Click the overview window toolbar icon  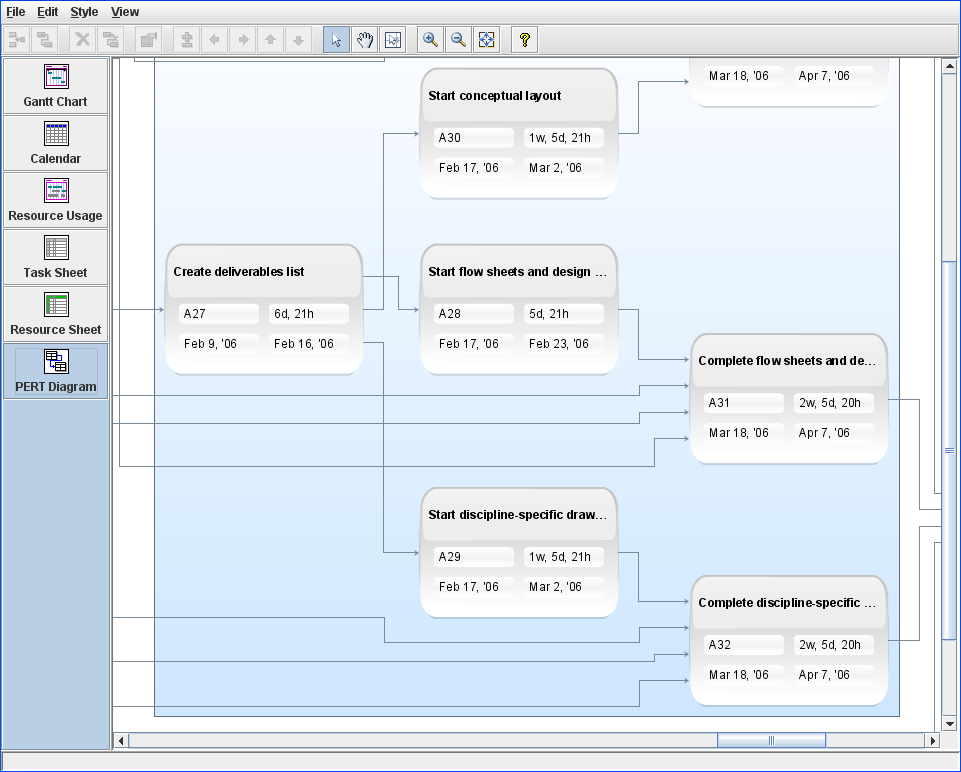(393, 40)
